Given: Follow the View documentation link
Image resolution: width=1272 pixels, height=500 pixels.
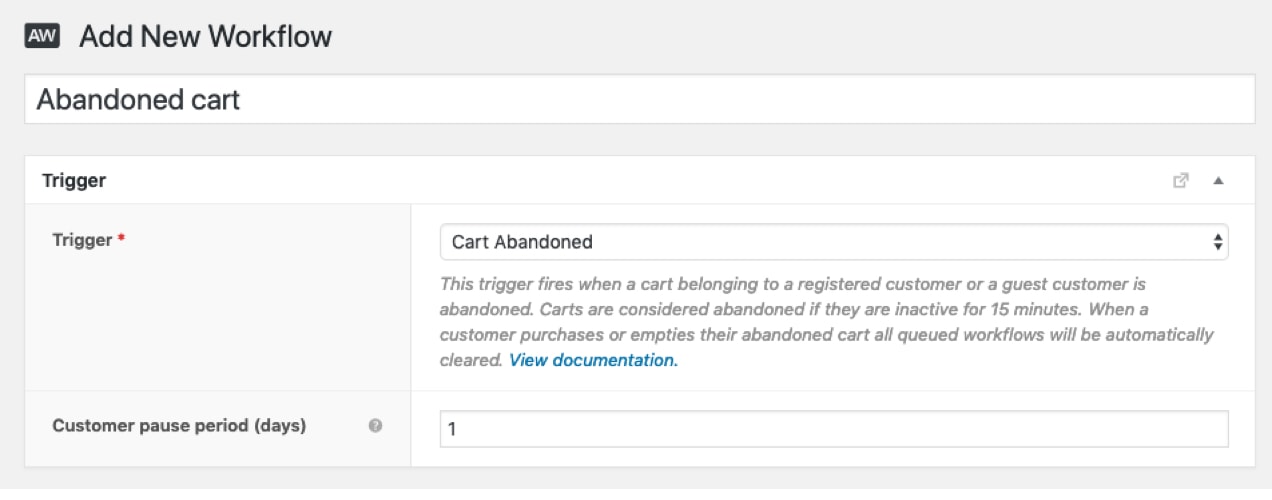Looking at the screenshot, I should pos(593,360).
